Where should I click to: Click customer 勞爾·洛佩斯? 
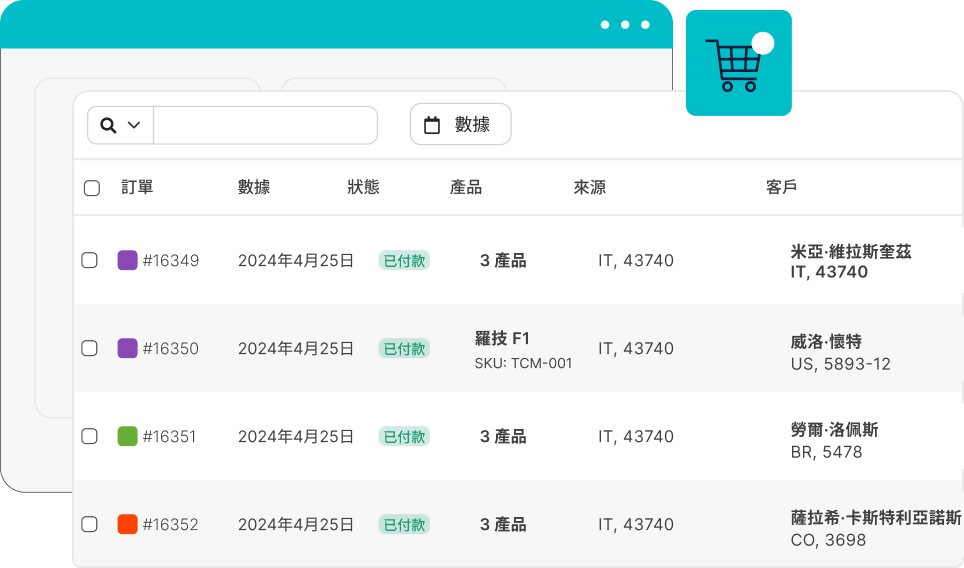pyautogui.click(x=834, y=429)
